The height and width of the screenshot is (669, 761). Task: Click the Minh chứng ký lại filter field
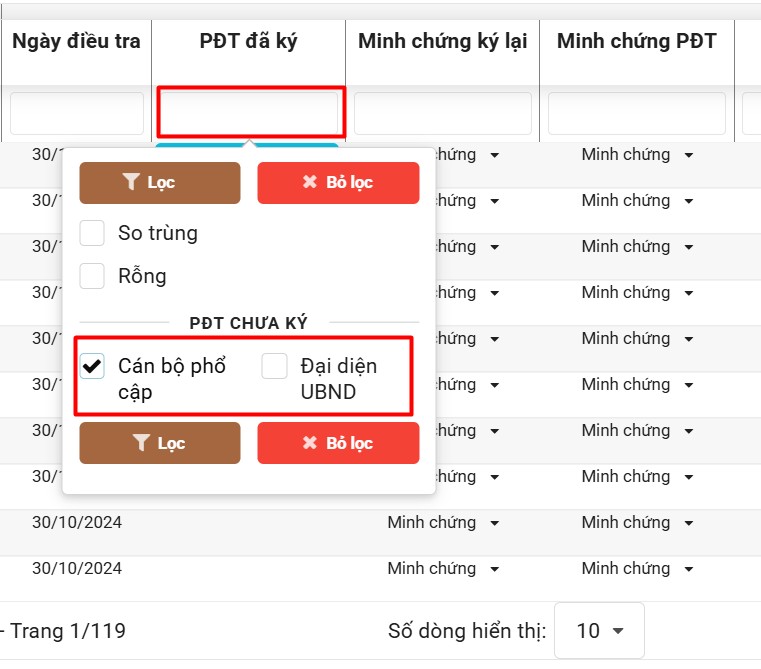click(442, 114)
